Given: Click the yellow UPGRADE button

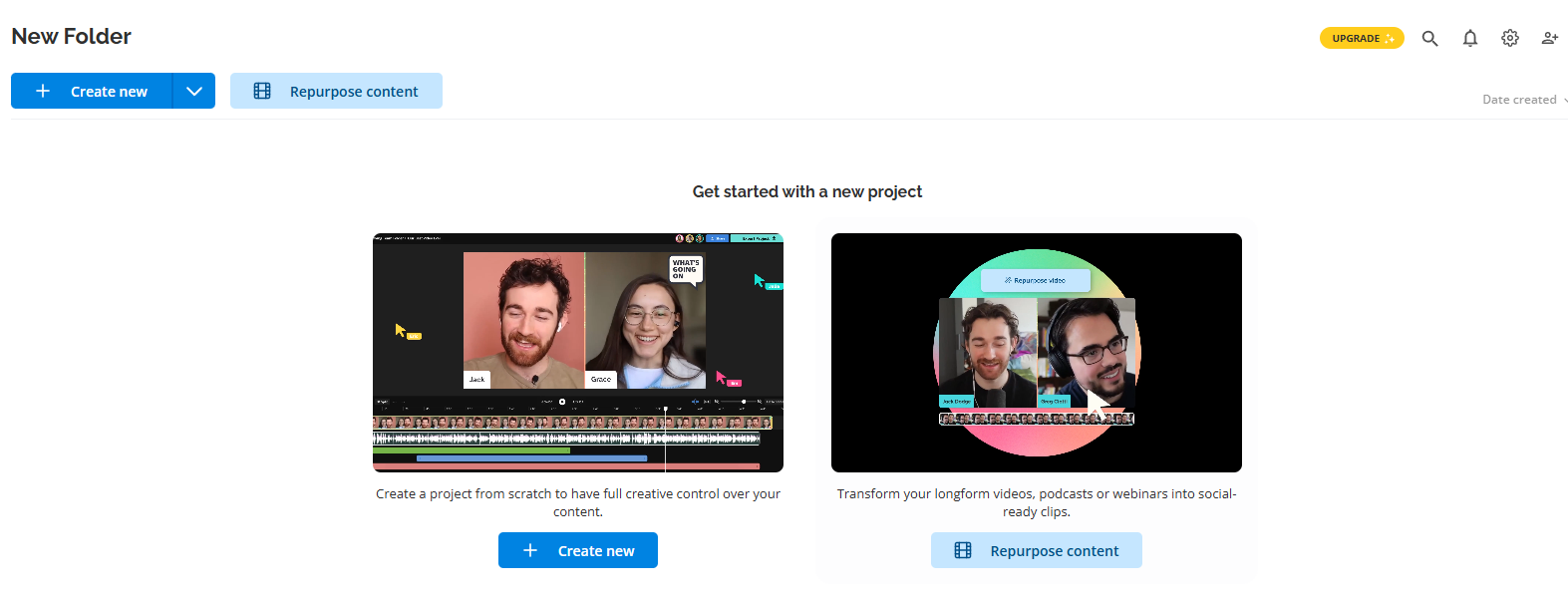Looking at the screenshot, I should point(1362,38).
